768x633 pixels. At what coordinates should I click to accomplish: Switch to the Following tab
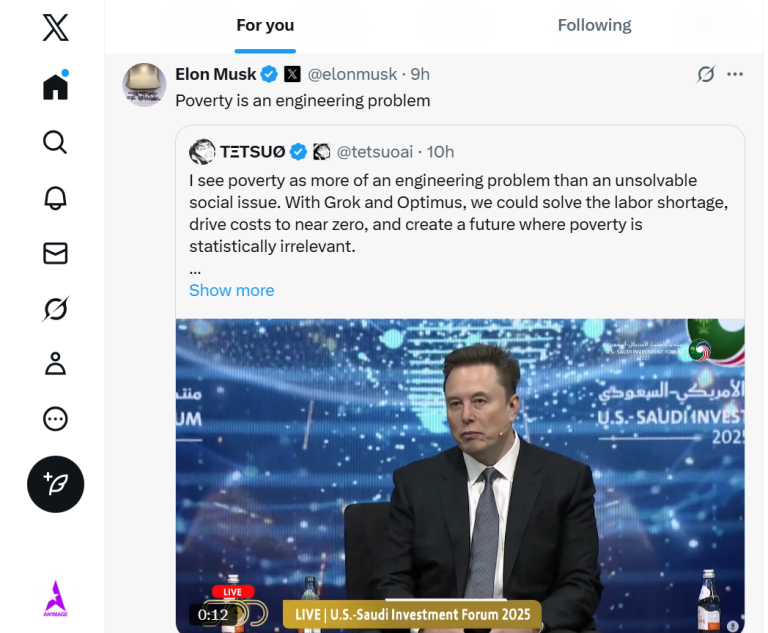pyautogui.click(x=594, y=25)
